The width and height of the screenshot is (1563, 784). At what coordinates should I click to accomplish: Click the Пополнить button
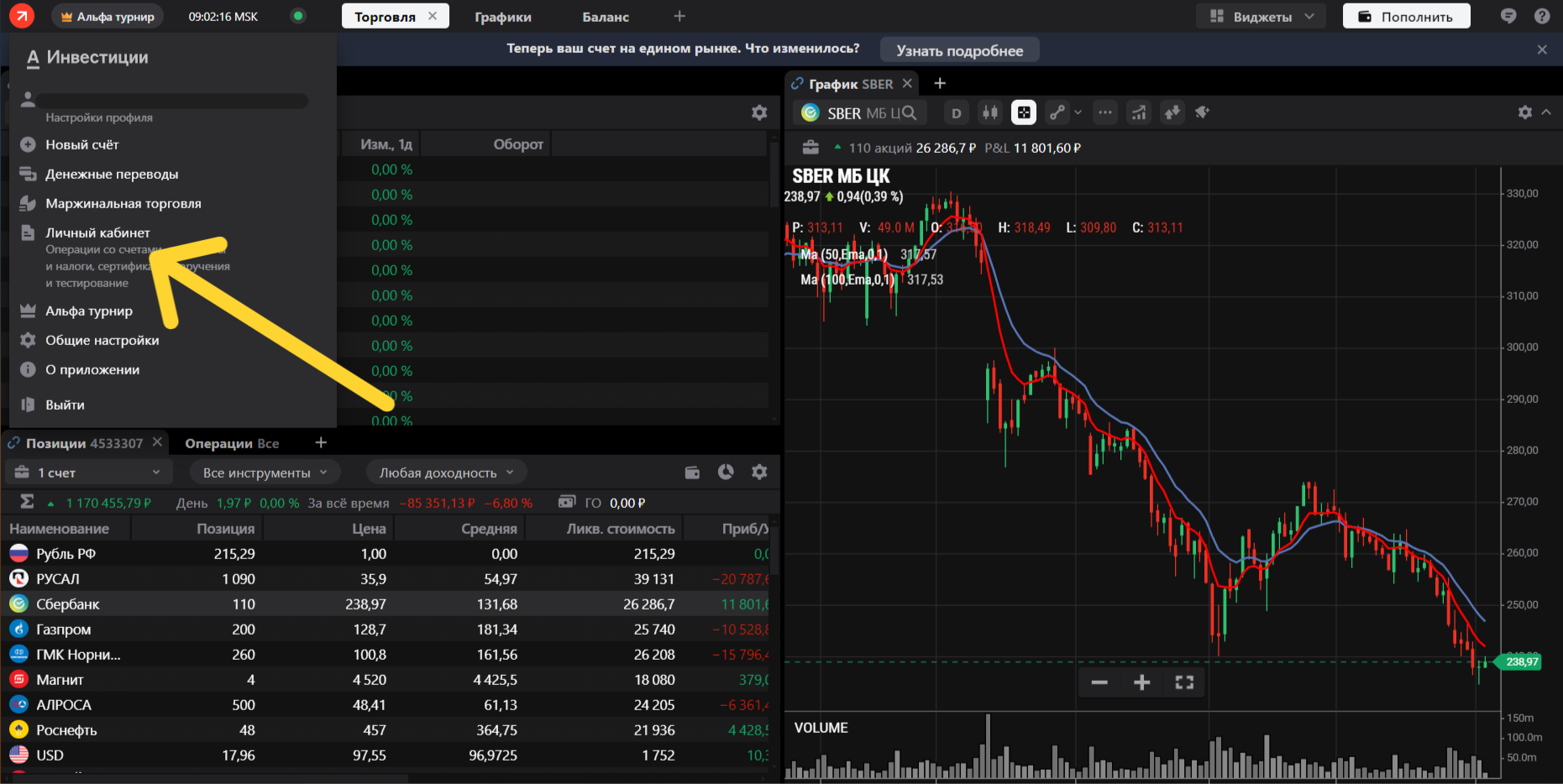click(x=1407, y=16)
